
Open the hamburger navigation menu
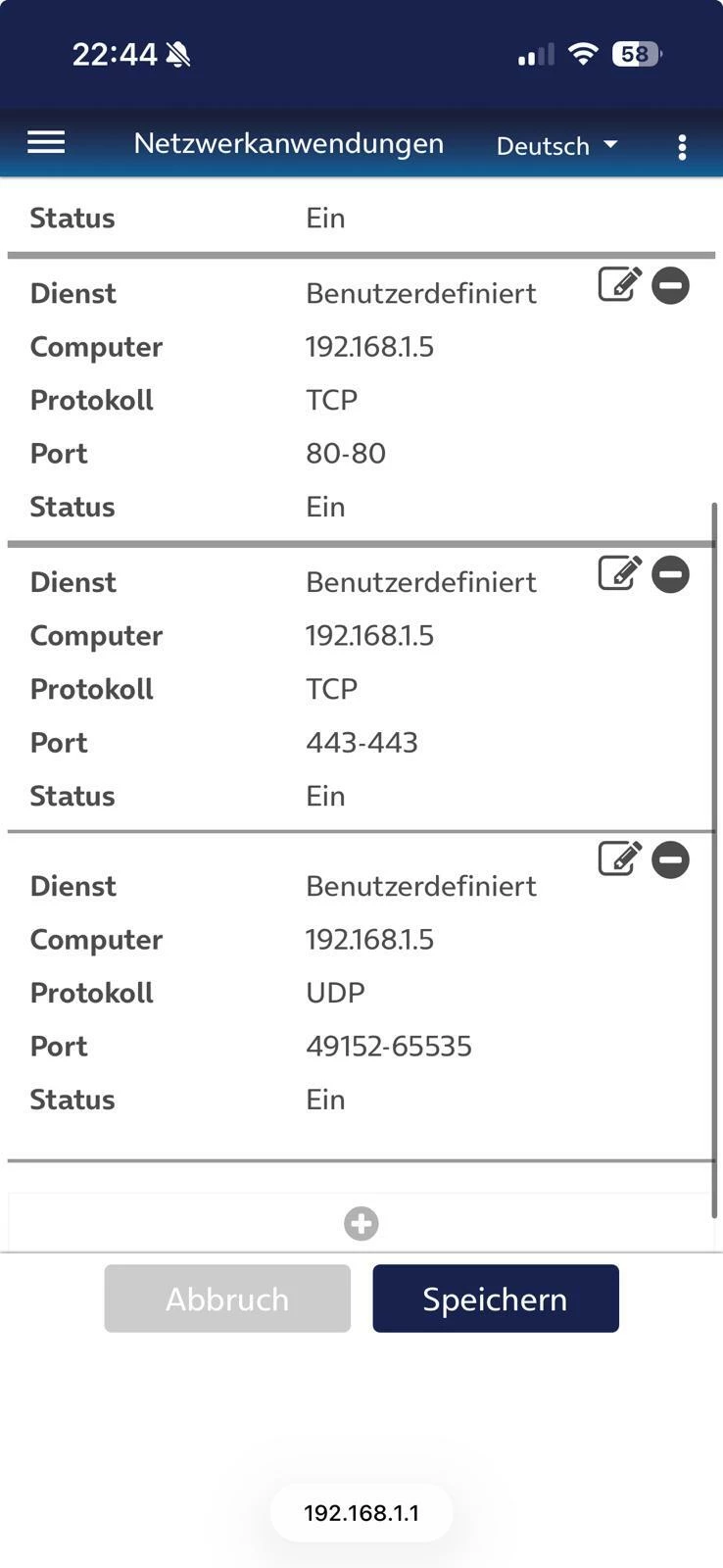tap(46, 143)
